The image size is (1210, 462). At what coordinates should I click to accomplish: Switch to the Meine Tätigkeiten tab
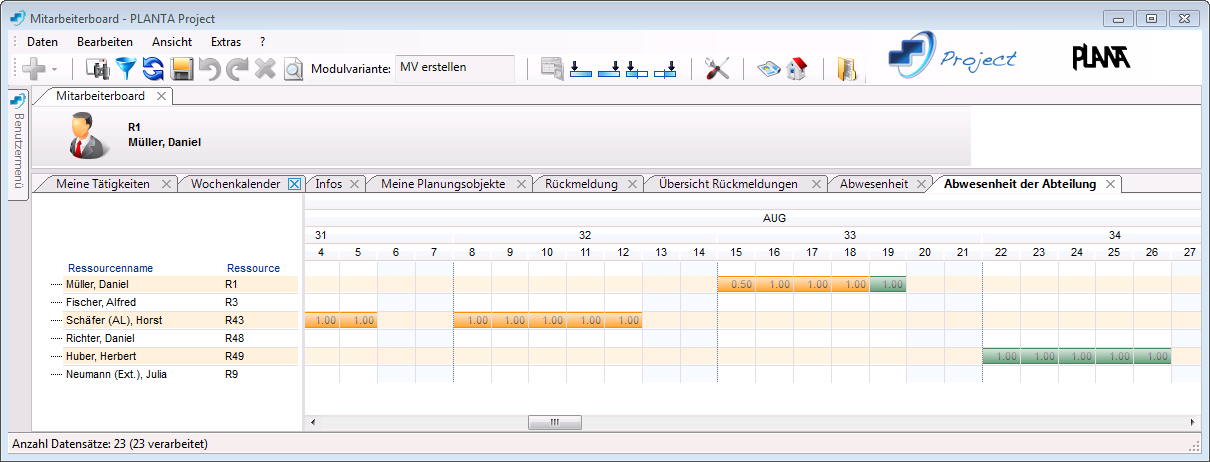pos(103,184)
